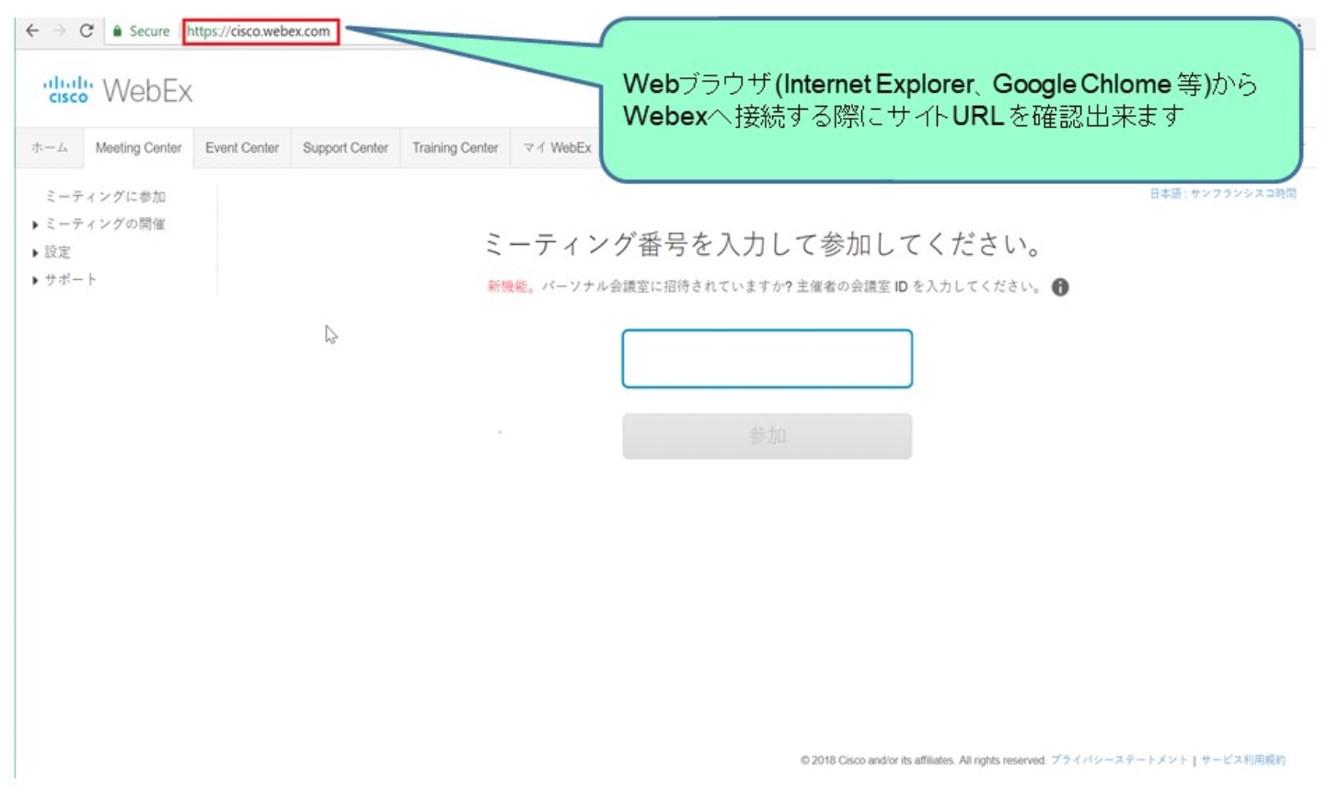Screen dimensions: 1338x800
Task: Open the ホーム tab
Action: (x=49, y=148)
